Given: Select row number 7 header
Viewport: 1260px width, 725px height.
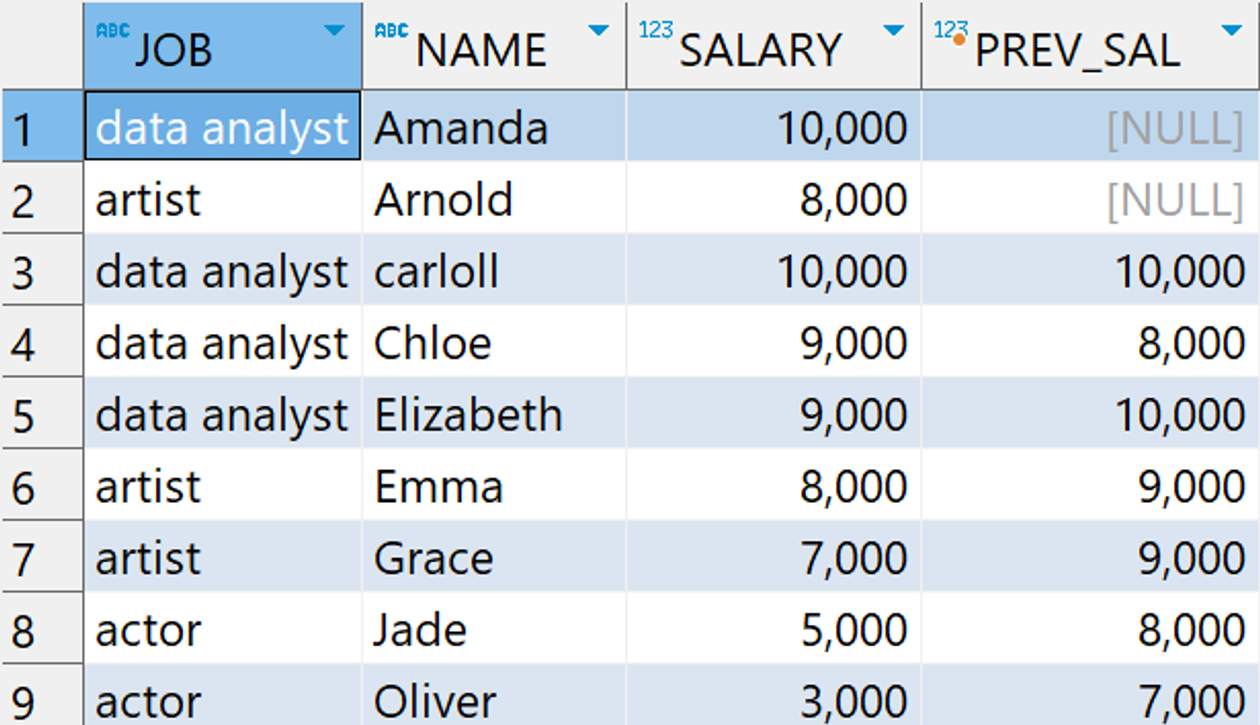Looking at the screenshot, I should 42,557.
